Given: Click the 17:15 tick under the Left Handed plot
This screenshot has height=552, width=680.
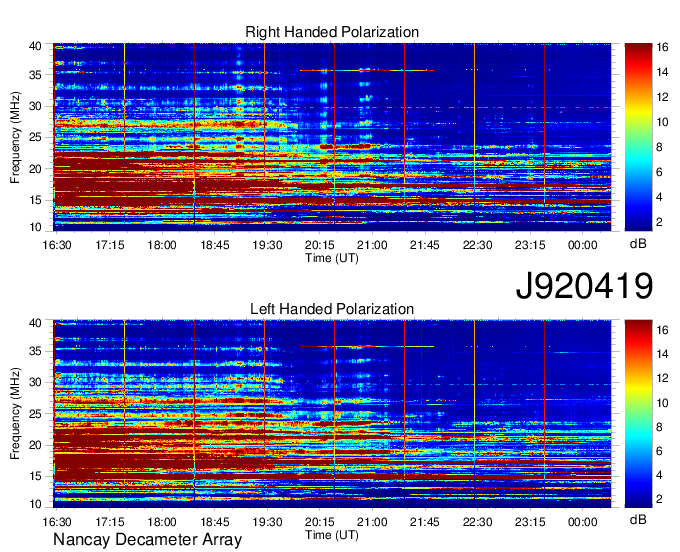Looking at the screenshot, I should pos(110,522).
